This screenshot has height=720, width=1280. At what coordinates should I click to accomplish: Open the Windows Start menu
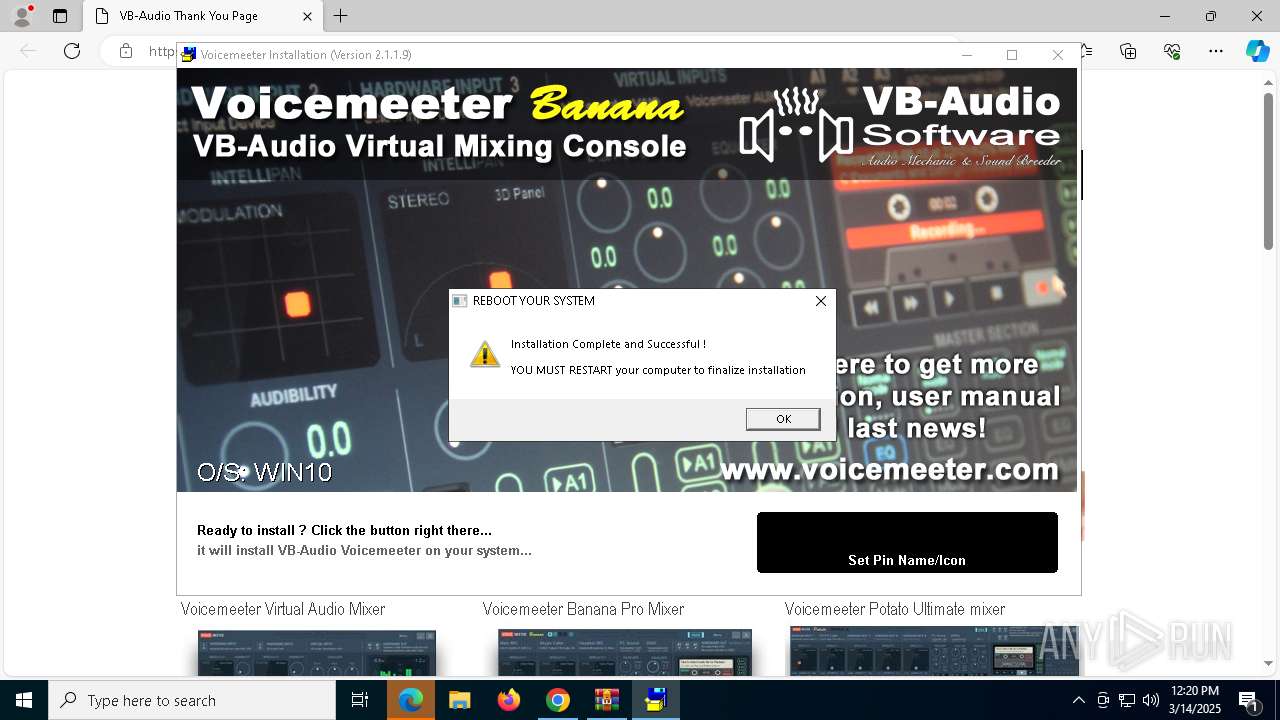pyautogui.click(x=24, y=700)
